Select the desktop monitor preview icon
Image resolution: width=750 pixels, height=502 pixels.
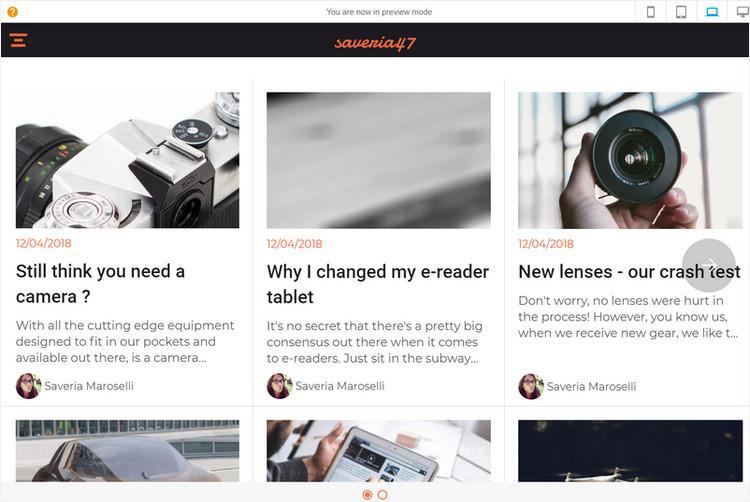click(x=742, y=12)
